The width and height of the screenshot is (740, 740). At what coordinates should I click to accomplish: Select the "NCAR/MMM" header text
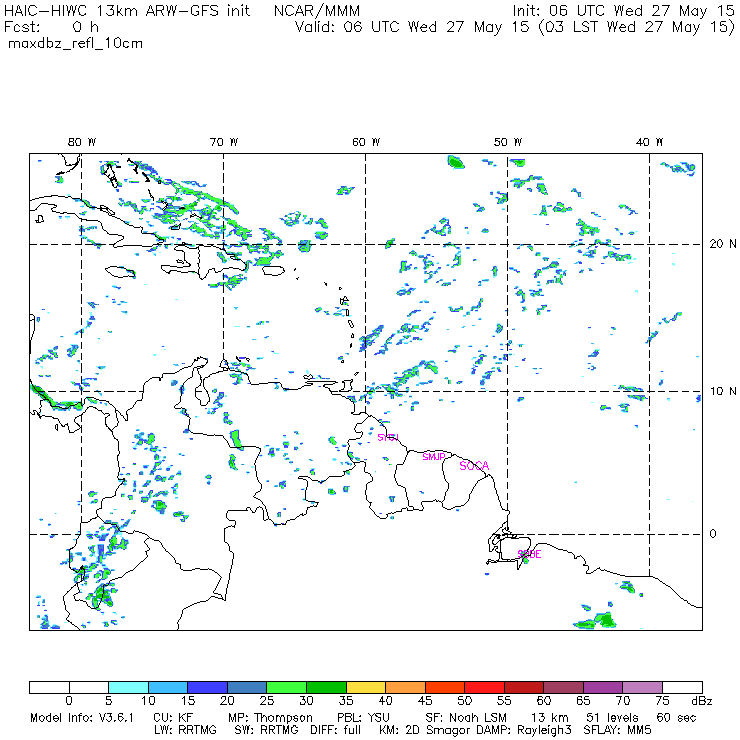click(x=317, y=11)
